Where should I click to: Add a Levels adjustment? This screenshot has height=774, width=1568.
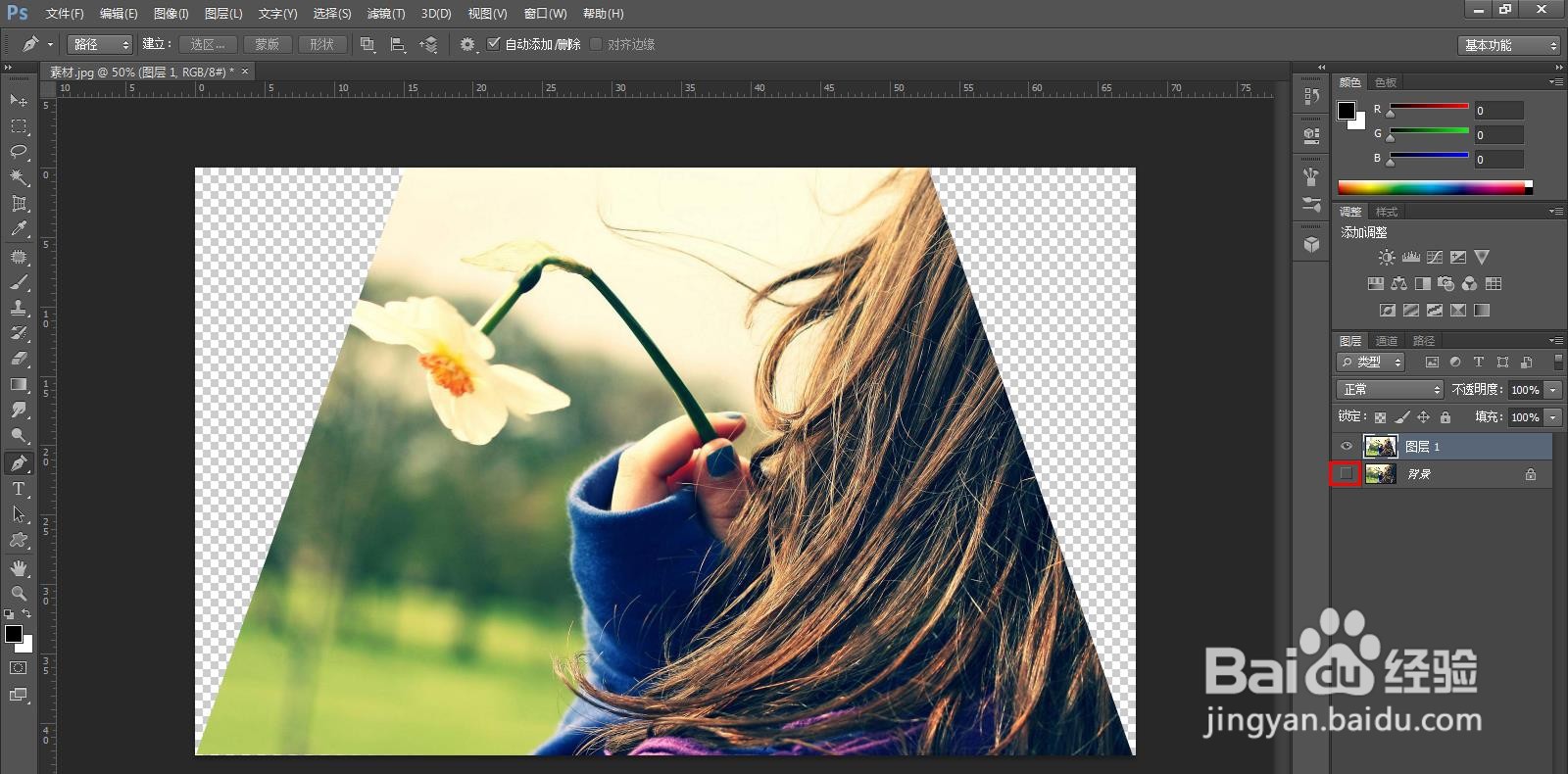(x=1411, y=257)
